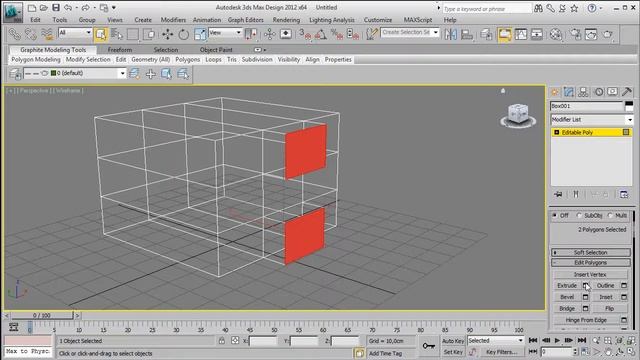
Task: Open Extrude settings box
Action: pyautogui.click(x=586, y=285)
